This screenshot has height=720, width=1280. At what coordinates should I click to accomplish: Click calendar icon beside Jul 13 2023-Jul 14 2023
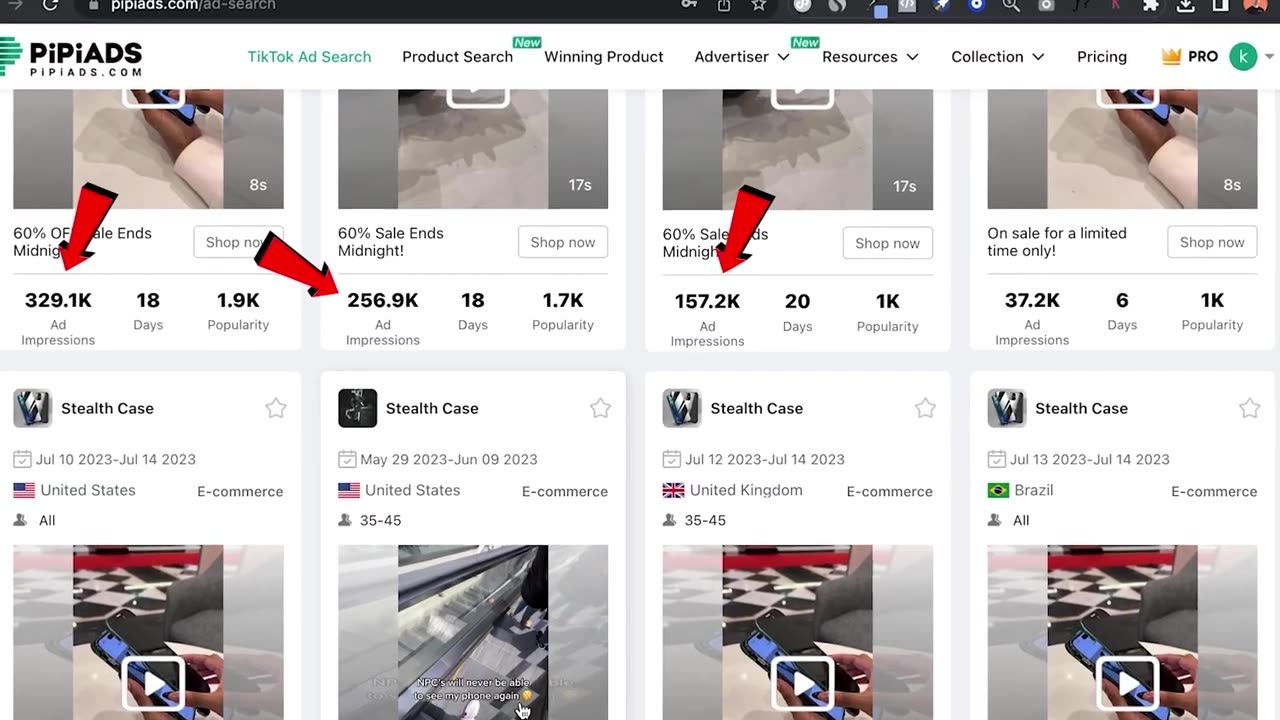tap(997, 459)
